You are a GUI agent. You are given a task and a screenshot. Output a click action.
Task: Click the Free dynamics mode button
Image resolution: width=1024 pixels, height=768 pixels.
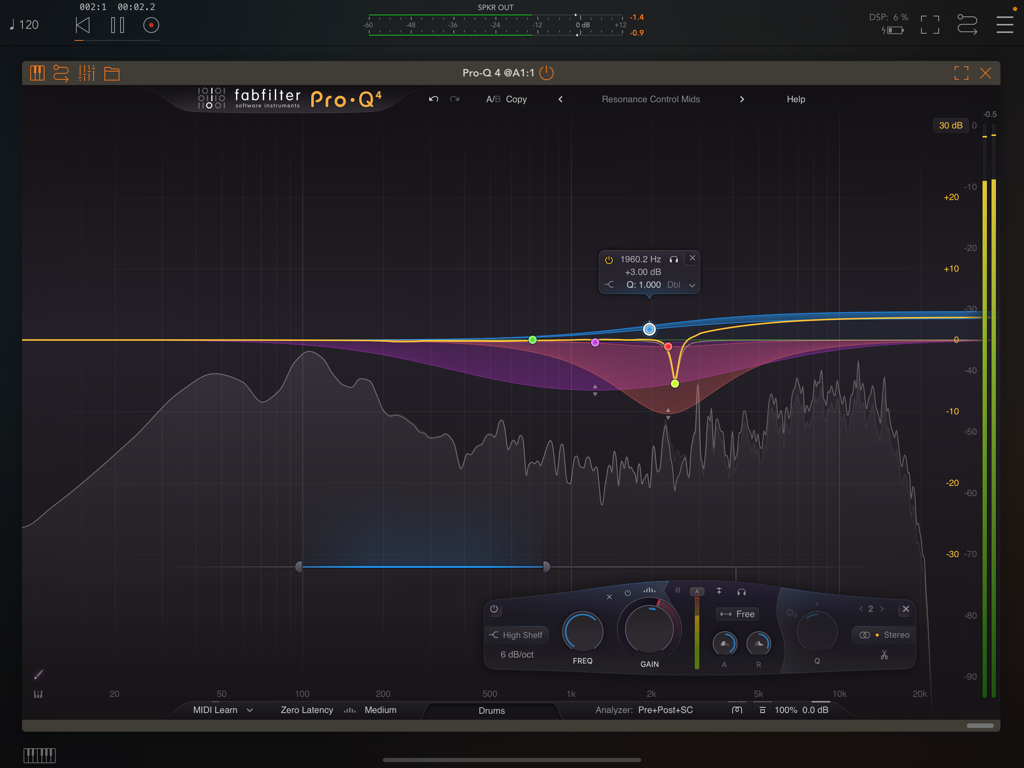tap(737, 613)
